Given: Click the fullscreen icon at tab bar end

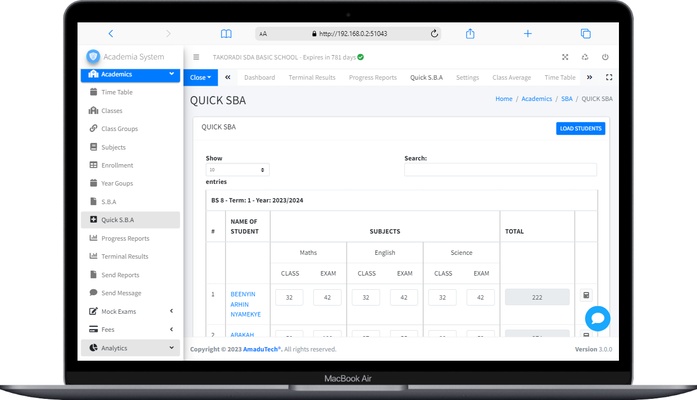Looking at the screenshot, I should click(x=609, y=77).
